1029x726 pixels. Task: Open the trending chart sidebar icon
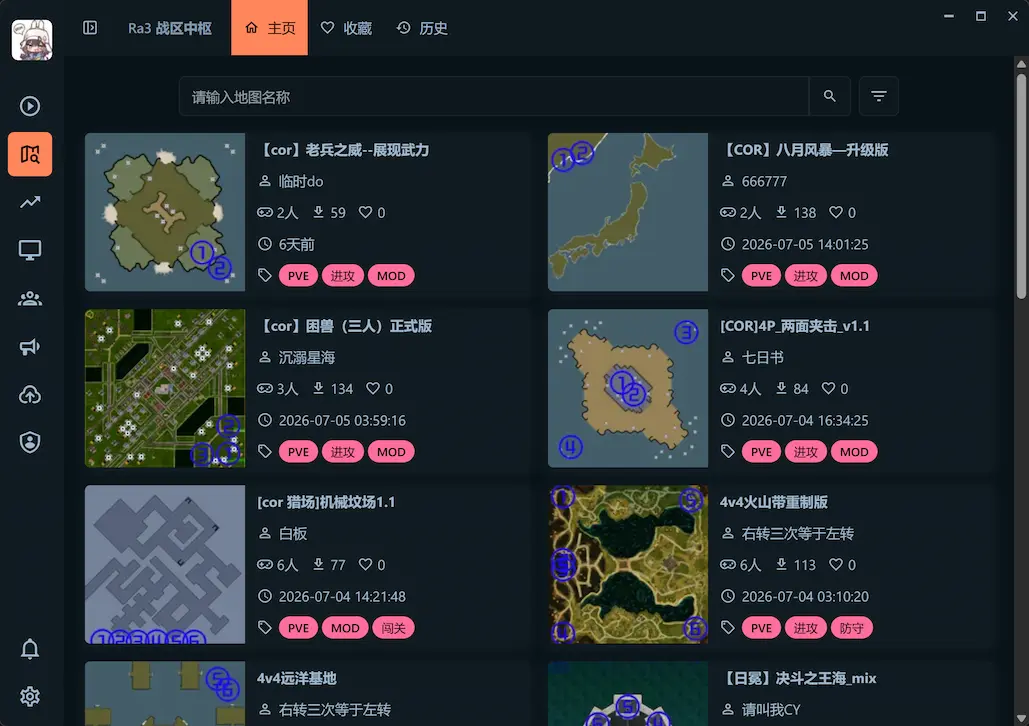(x=30, y=202)
